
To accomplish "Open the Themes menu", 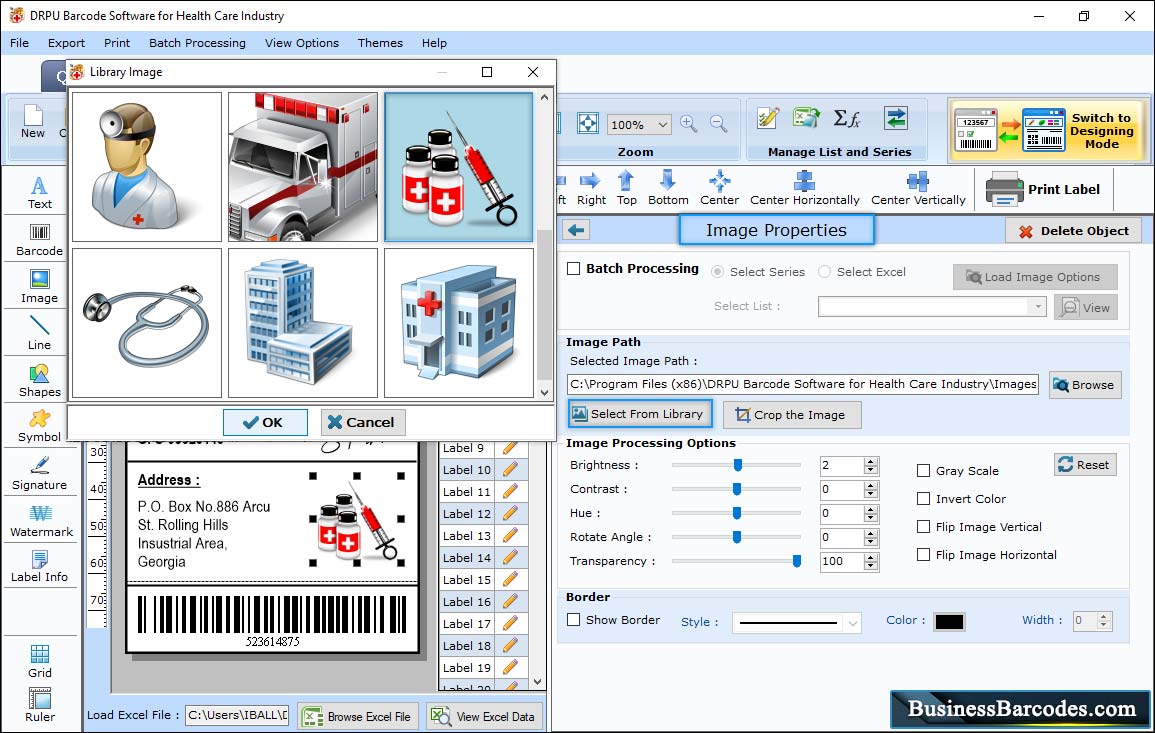I will [380, 43].
